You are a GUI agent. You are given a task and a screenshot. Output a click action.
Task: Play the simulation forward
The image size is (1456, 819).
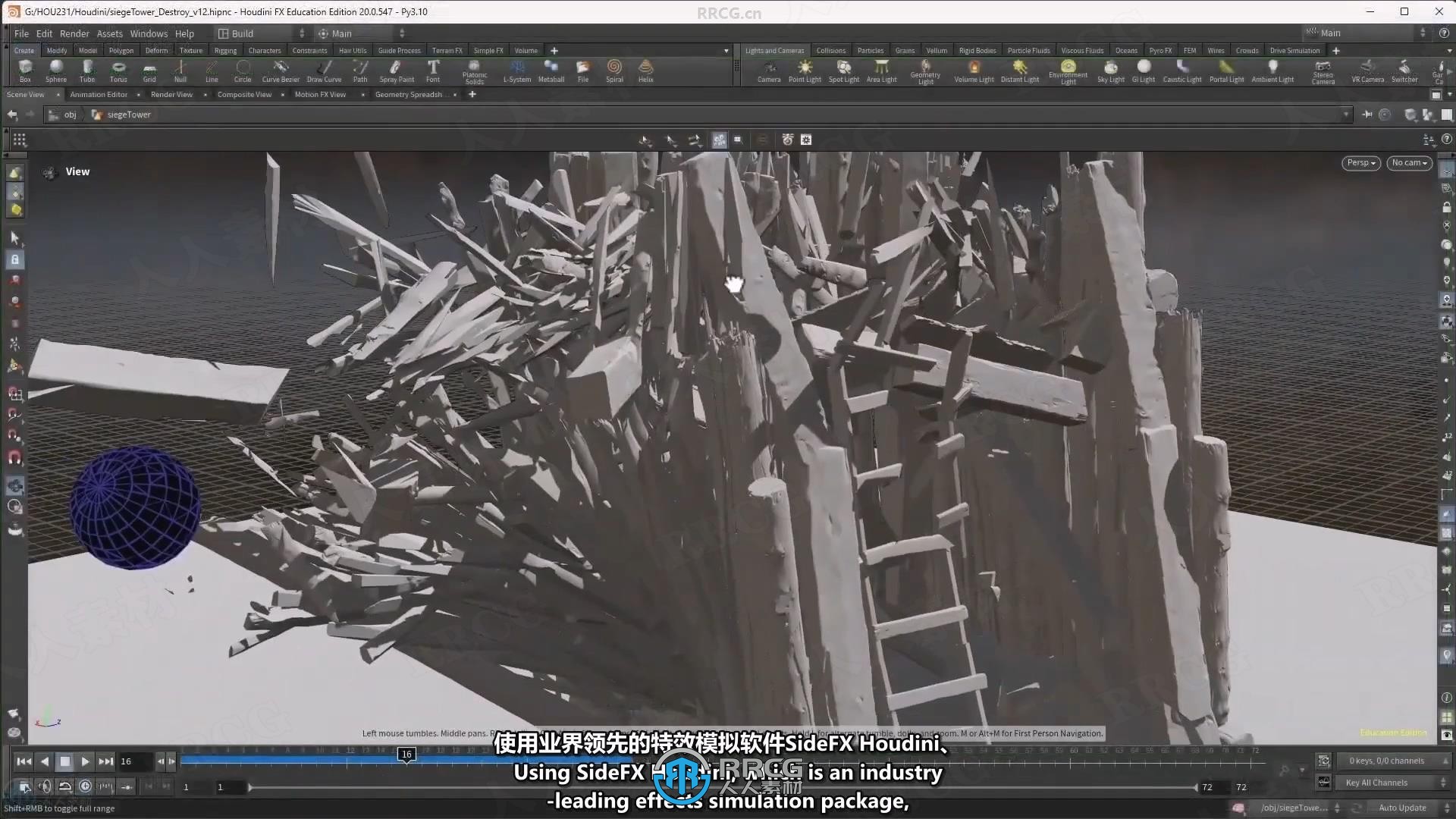point(85,761)
